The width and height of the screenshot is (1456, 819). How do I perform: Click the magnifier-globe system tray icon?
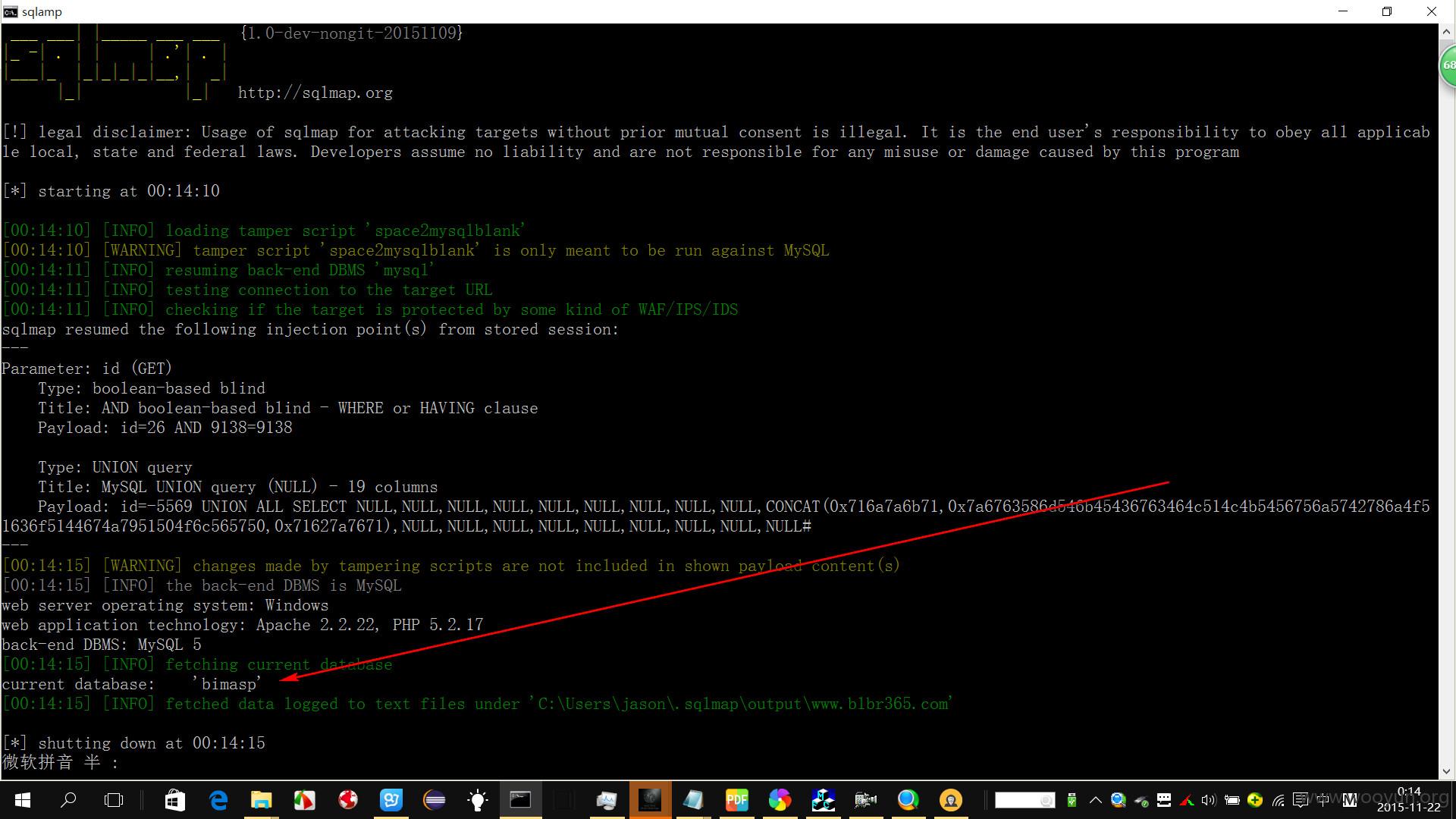click(1118, 800)
